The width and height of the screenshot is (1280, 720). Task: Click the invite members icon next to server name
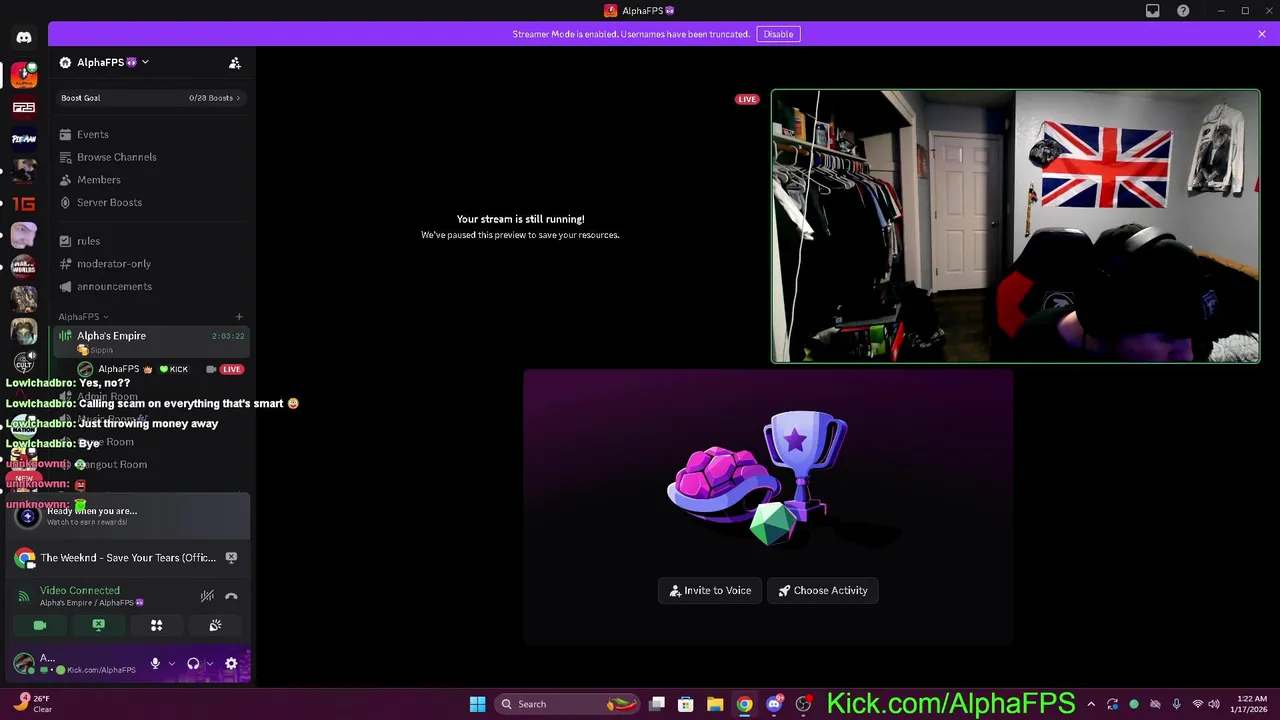coord(235,63)
